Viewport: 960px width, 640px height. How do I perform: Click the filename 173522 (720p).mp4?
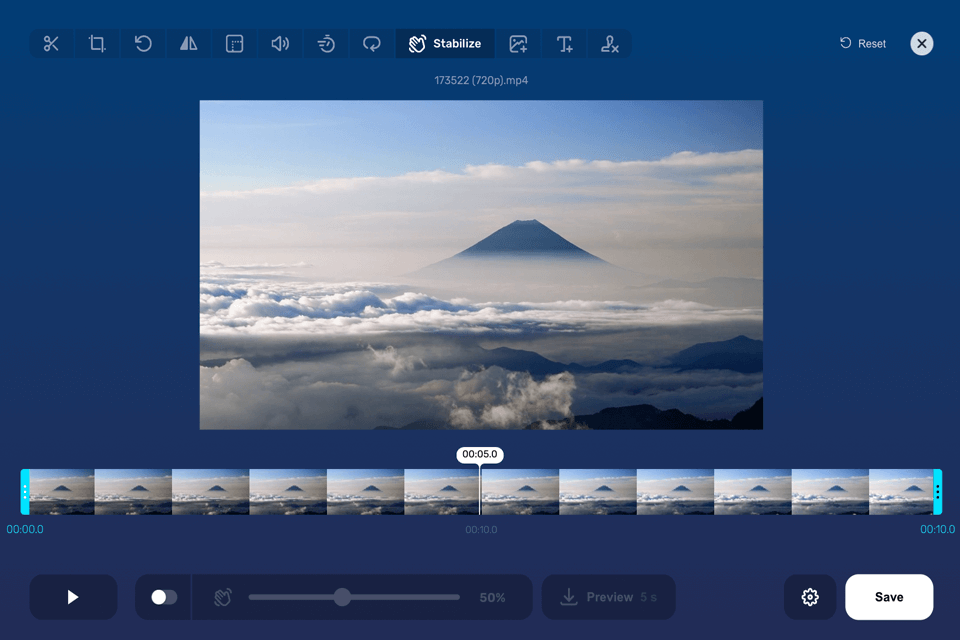(x=481, y=80)
